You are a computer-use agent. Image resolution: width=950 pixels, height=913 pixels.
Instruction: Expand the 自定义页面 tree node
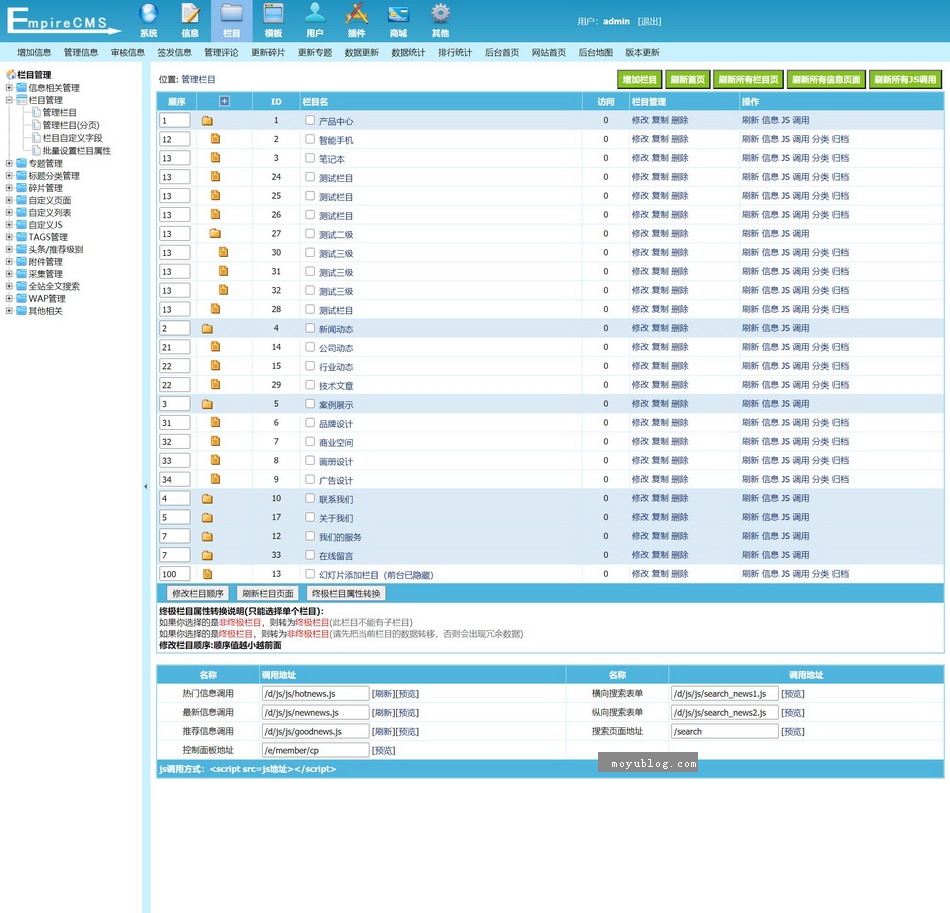click(x=9, y=200)
